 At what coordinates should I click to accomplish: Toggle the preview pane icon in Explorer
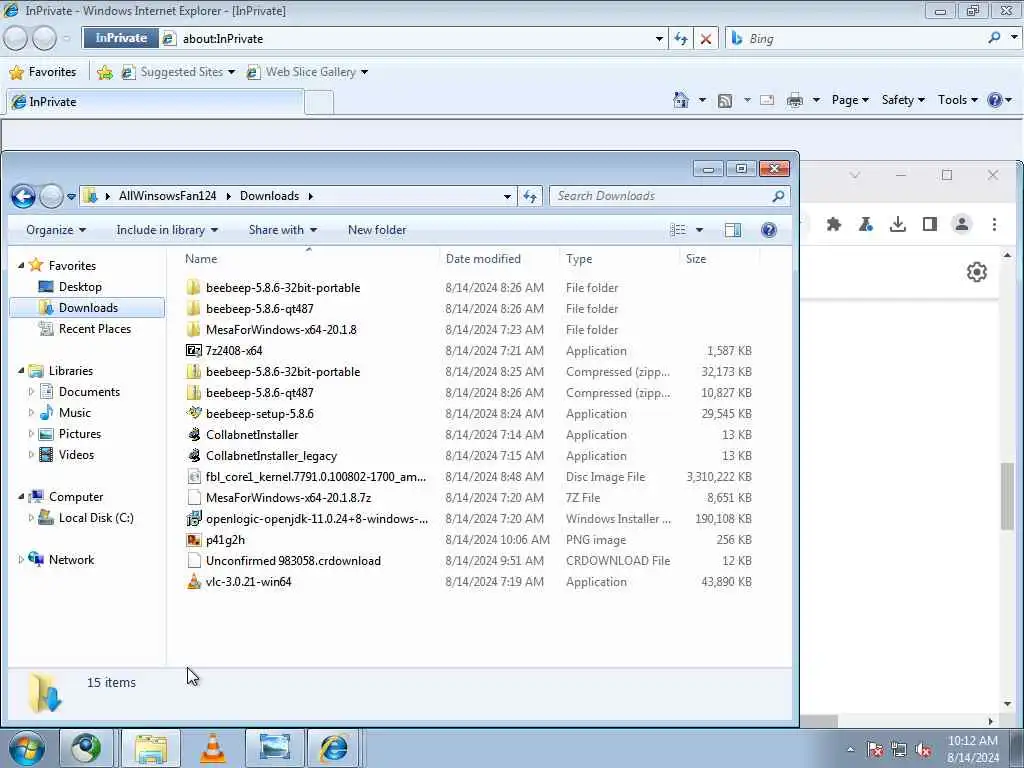coord(733,230)
